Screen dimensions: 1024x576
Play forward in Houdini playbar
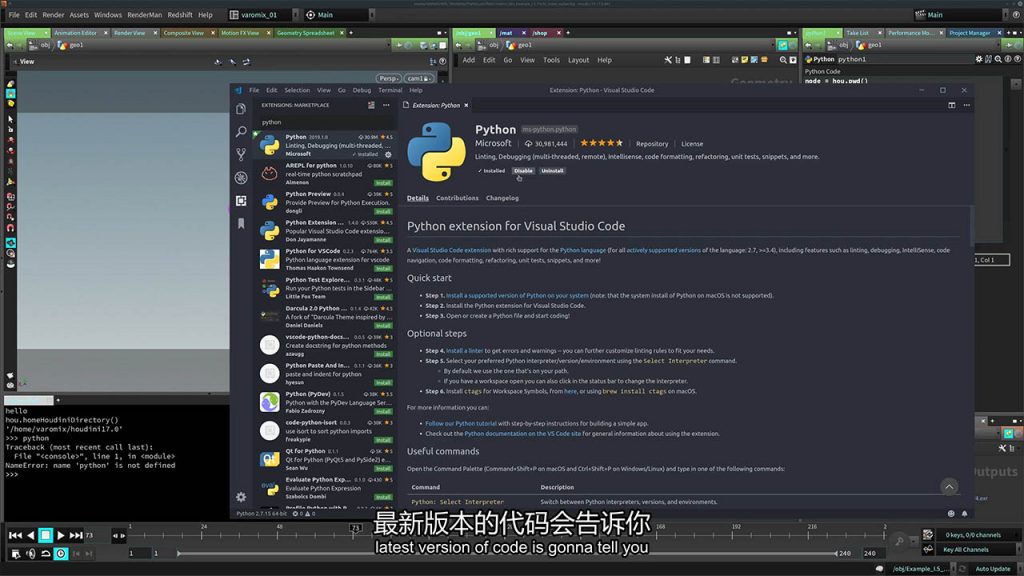61,536
